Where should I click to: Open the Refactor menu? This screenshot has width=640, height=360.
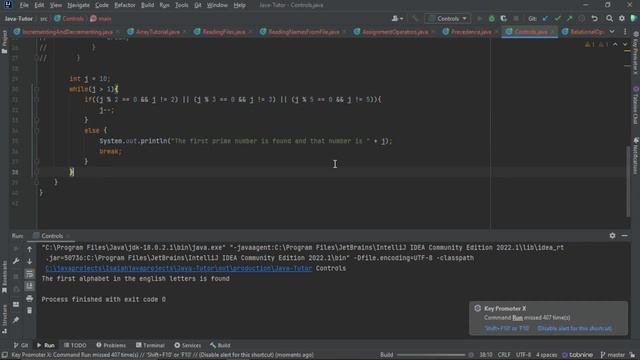pos(124,5)
